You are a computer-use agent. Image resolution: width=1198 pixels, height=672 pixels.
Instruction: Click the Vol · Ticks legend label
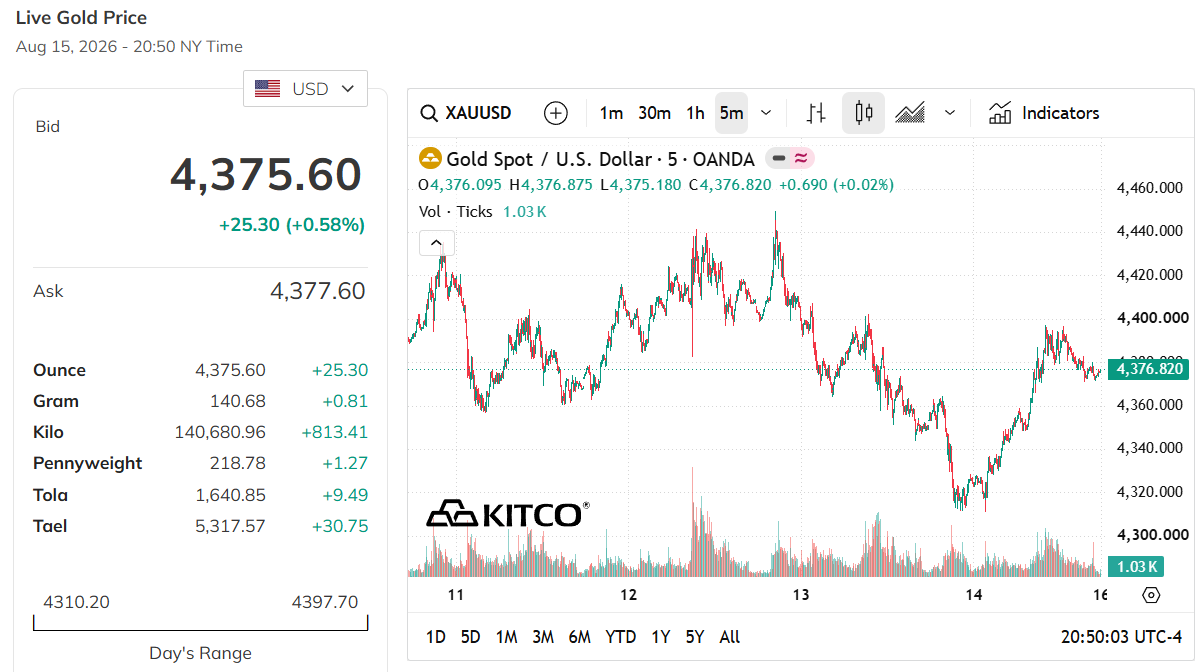(x=455, y=212)
